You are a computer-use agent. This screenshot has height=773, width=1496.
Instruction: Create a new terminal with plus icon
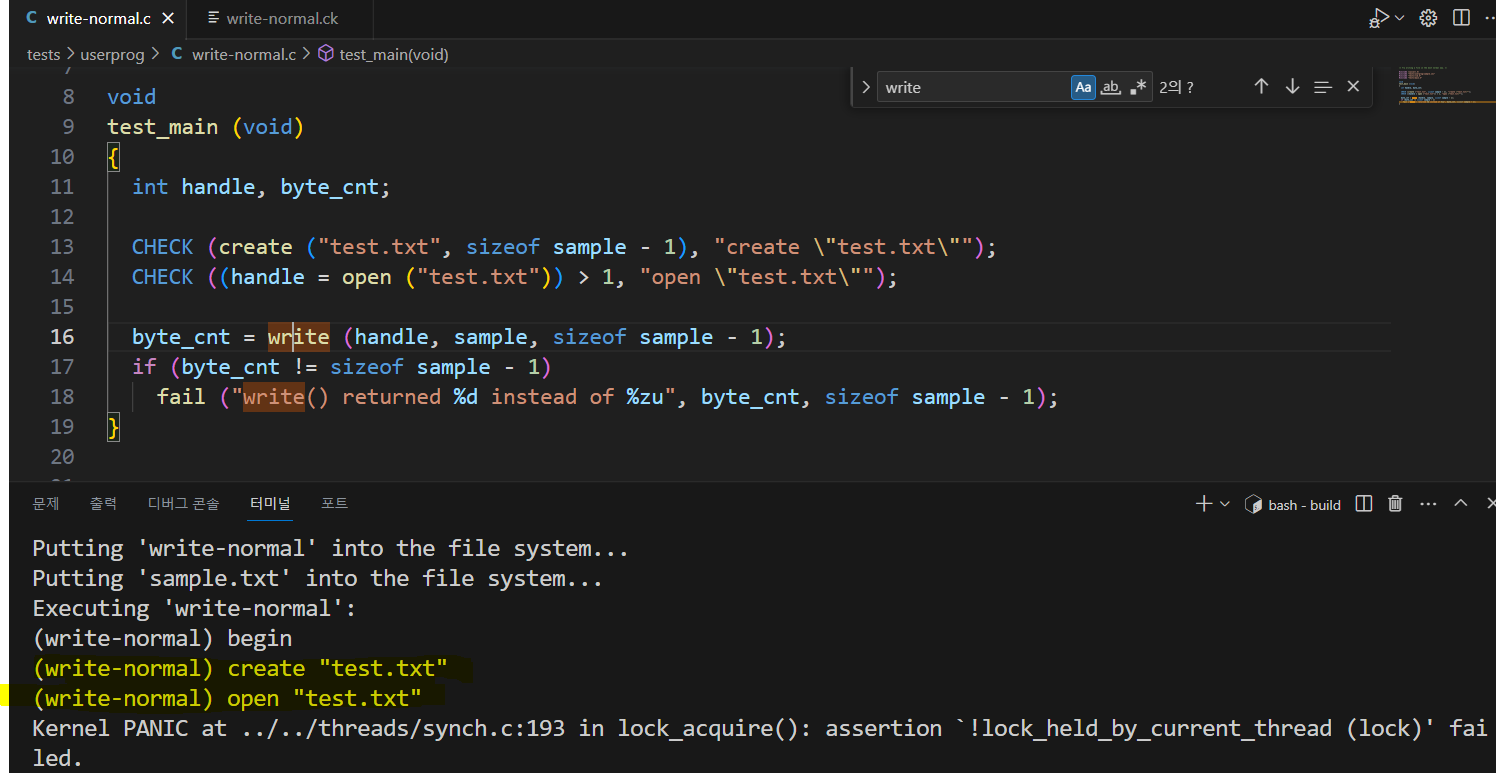pos(1203,503)
